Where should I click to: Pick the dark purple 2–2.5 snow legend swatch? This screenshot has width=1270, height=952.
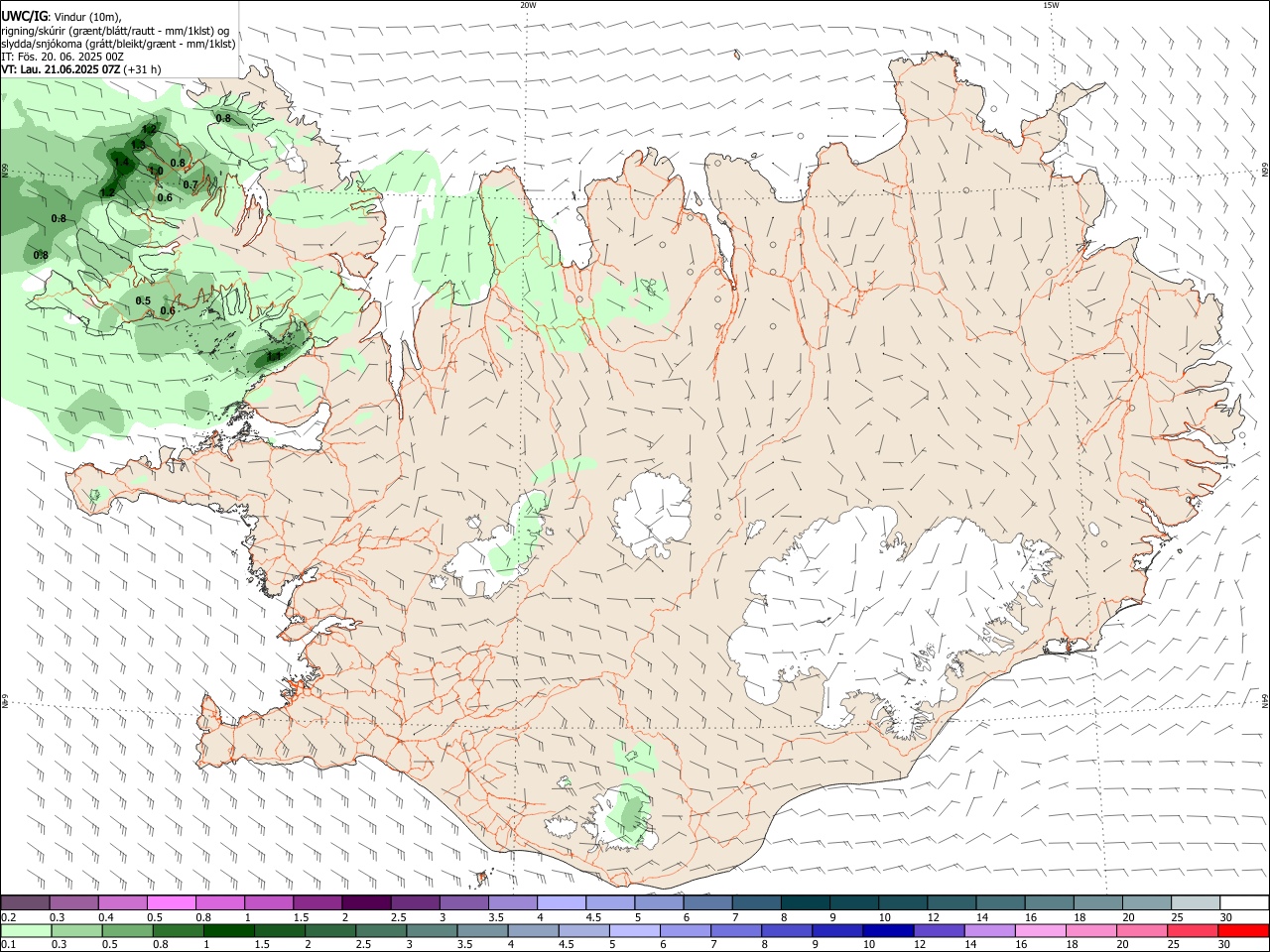pos(366,902)
